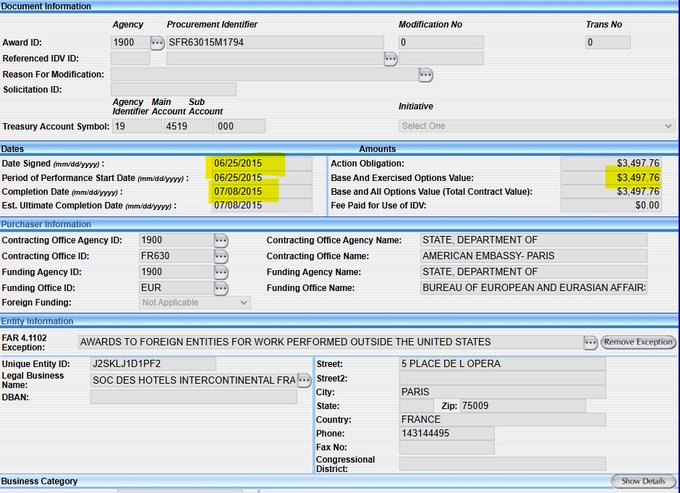Open the Referenced IDV ID lookup button

(x=390, y=59)
